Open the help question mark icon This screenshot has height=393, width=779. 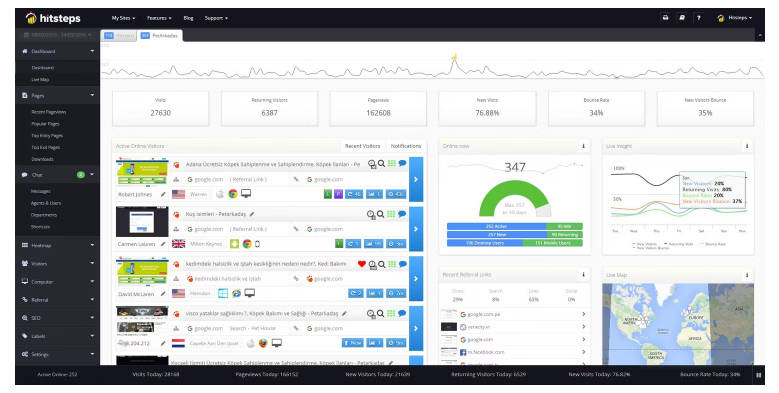coord(699,18)
